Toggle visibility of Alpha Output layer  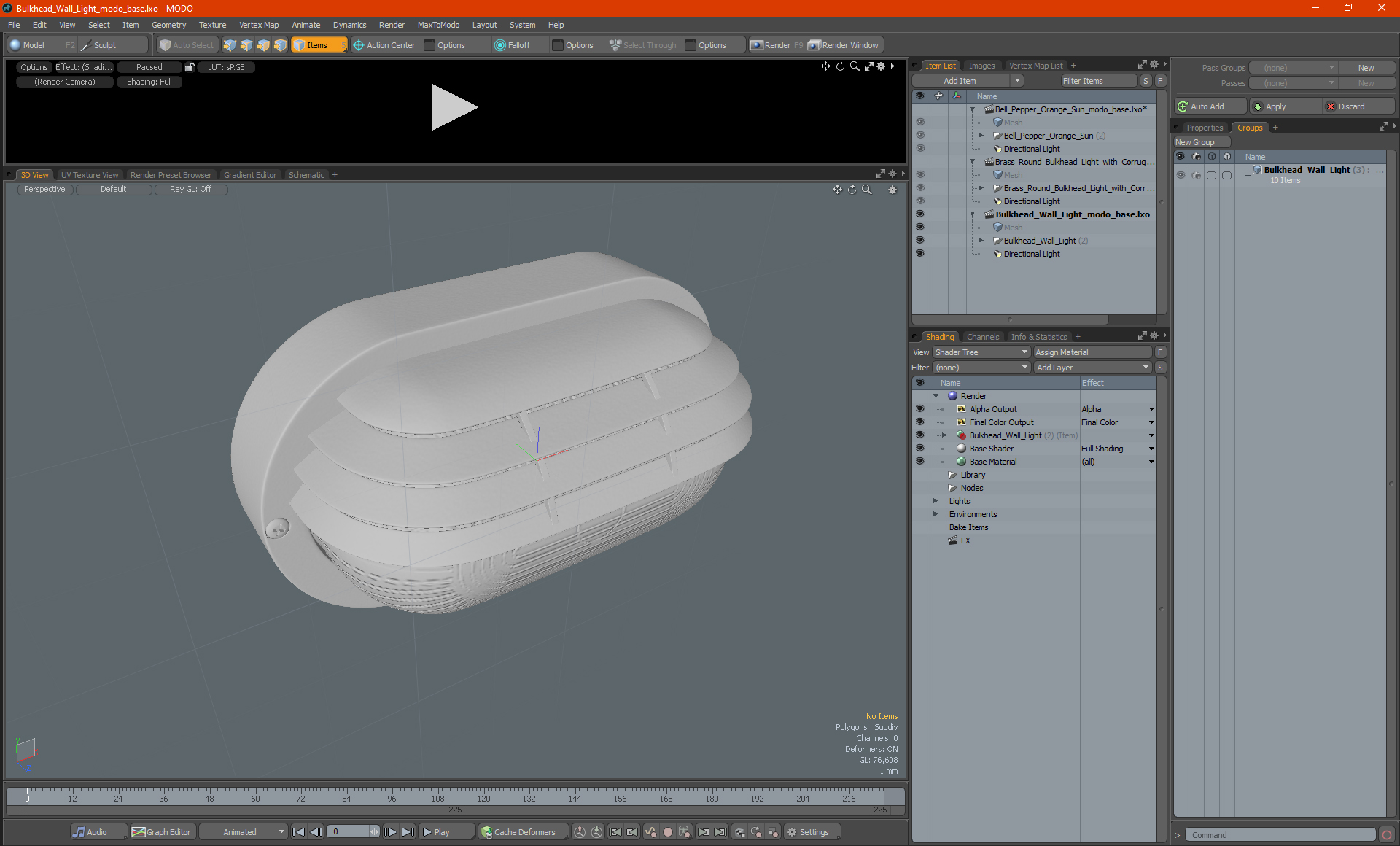pos(919,409)
